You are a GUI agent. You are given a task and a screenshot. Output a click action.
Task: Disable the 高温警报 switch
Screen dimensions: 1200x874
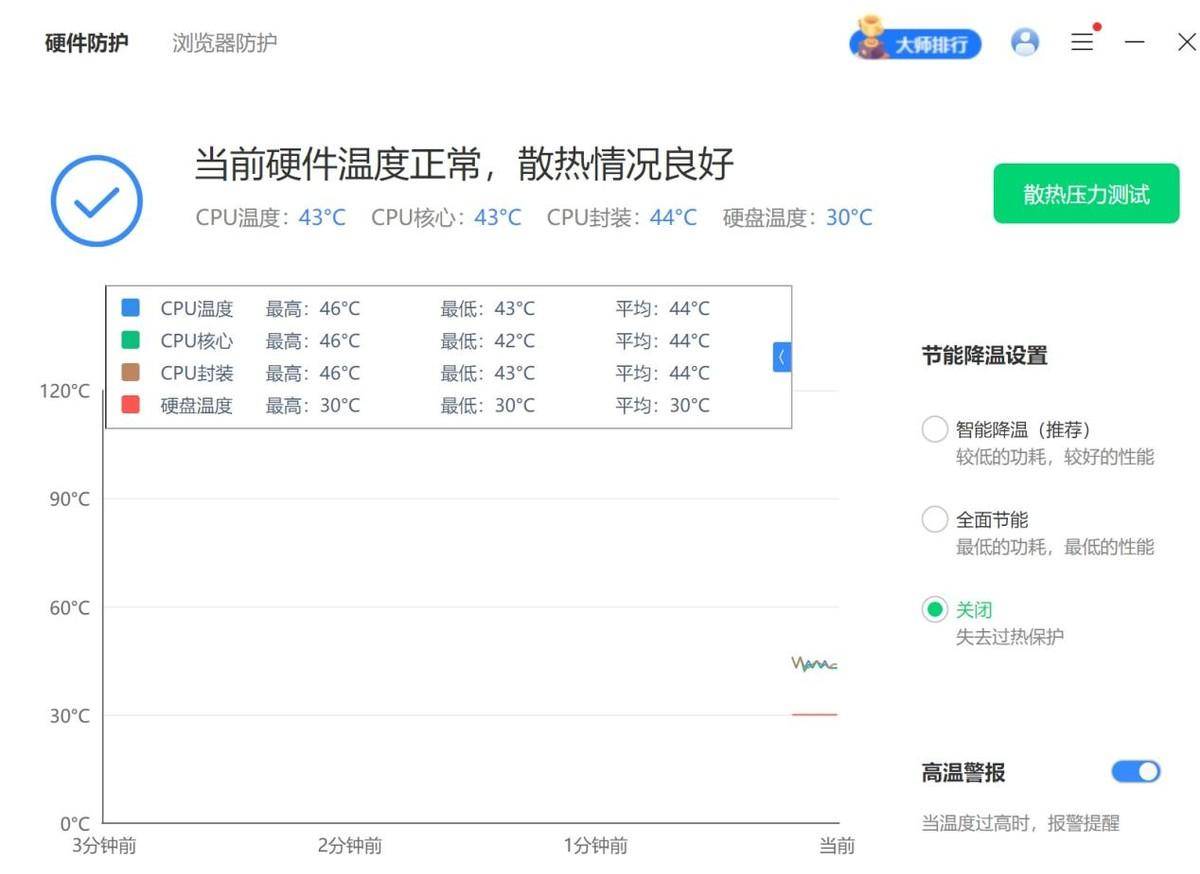coord(1135,771)
